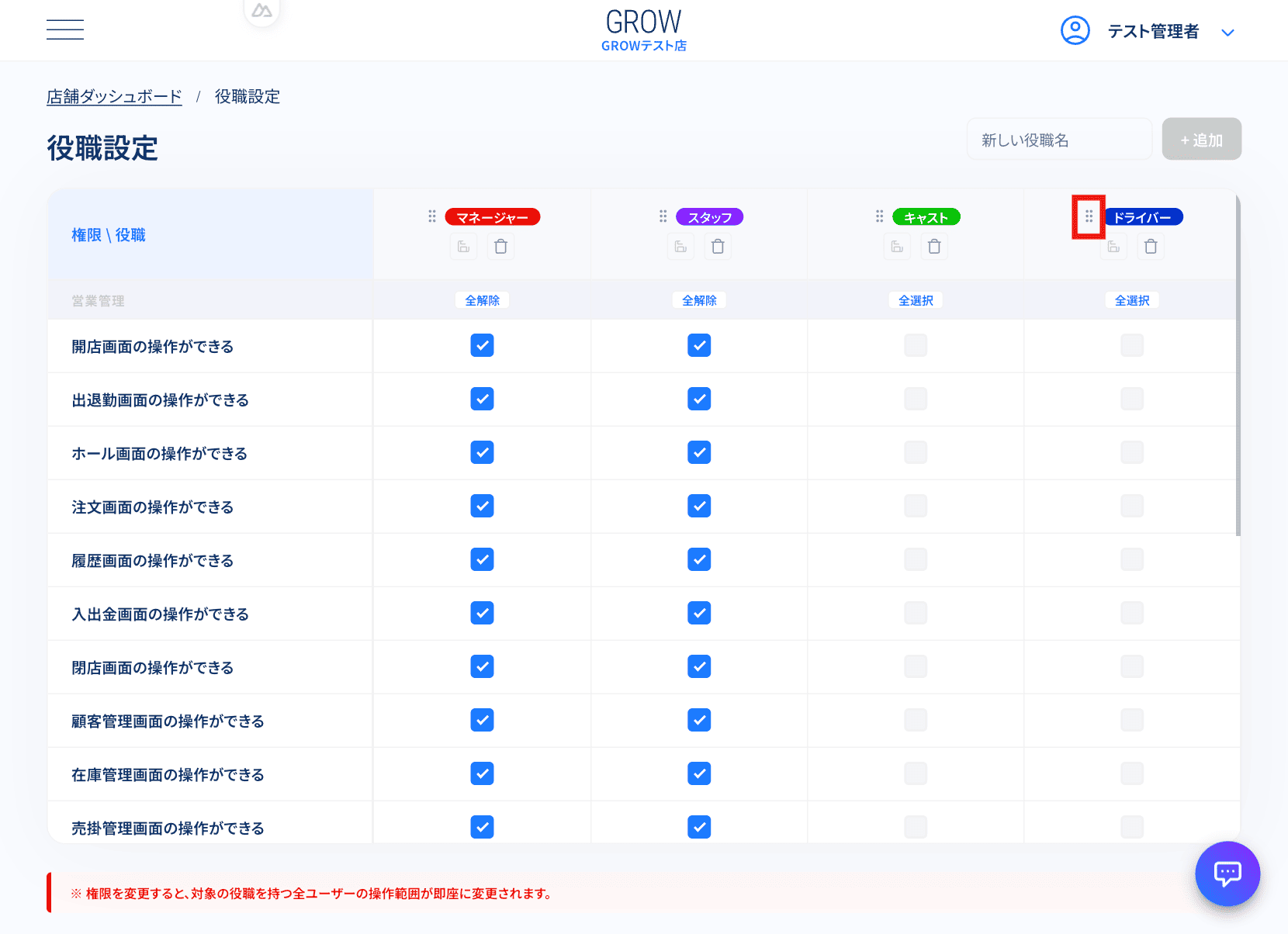Uncheck 在庫管理画面 permission for マネージャー
The height and width of the screenshot is (934, 1288).
click(483, 773)
